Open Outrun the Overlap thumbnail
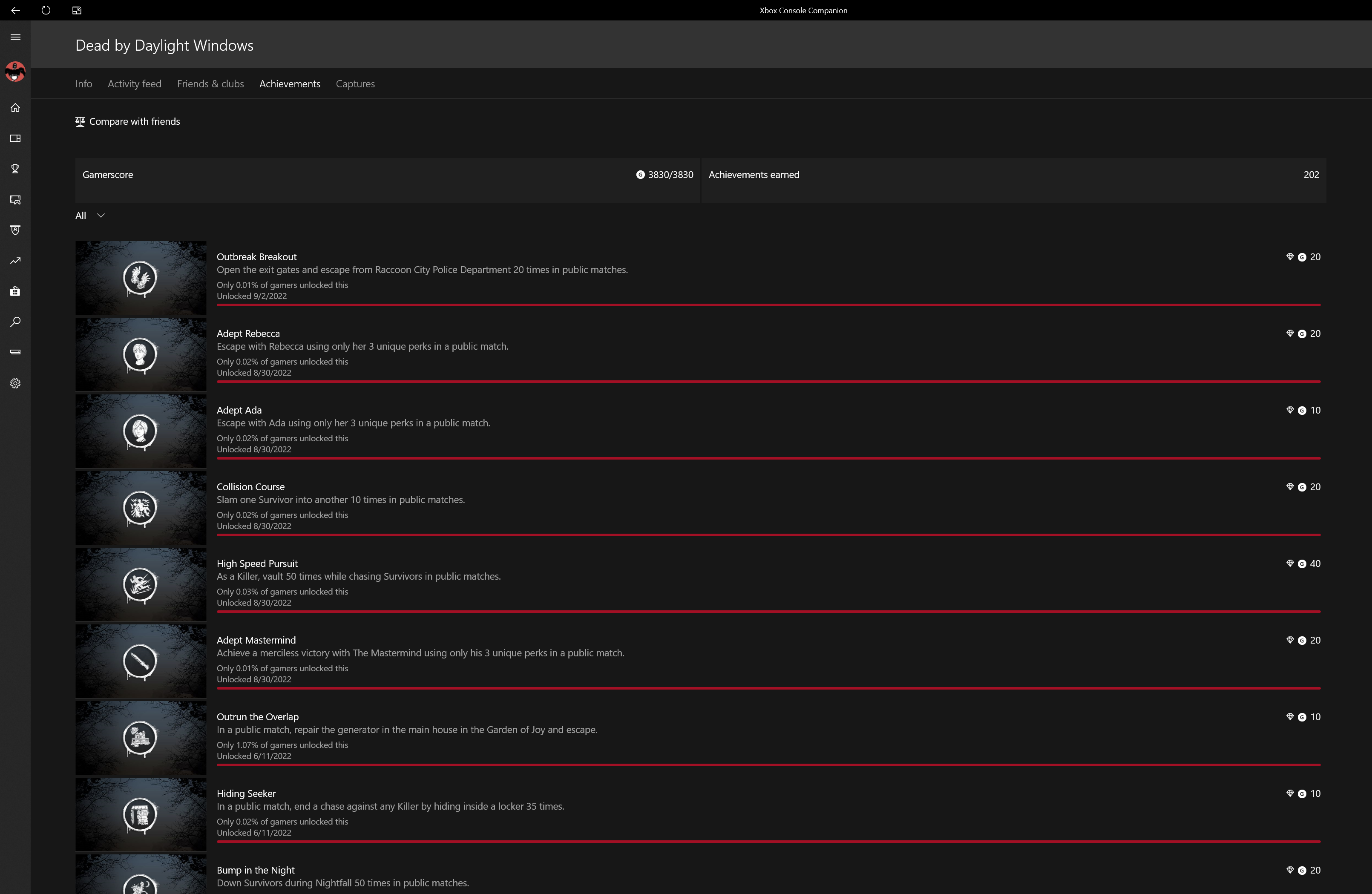 141,738
